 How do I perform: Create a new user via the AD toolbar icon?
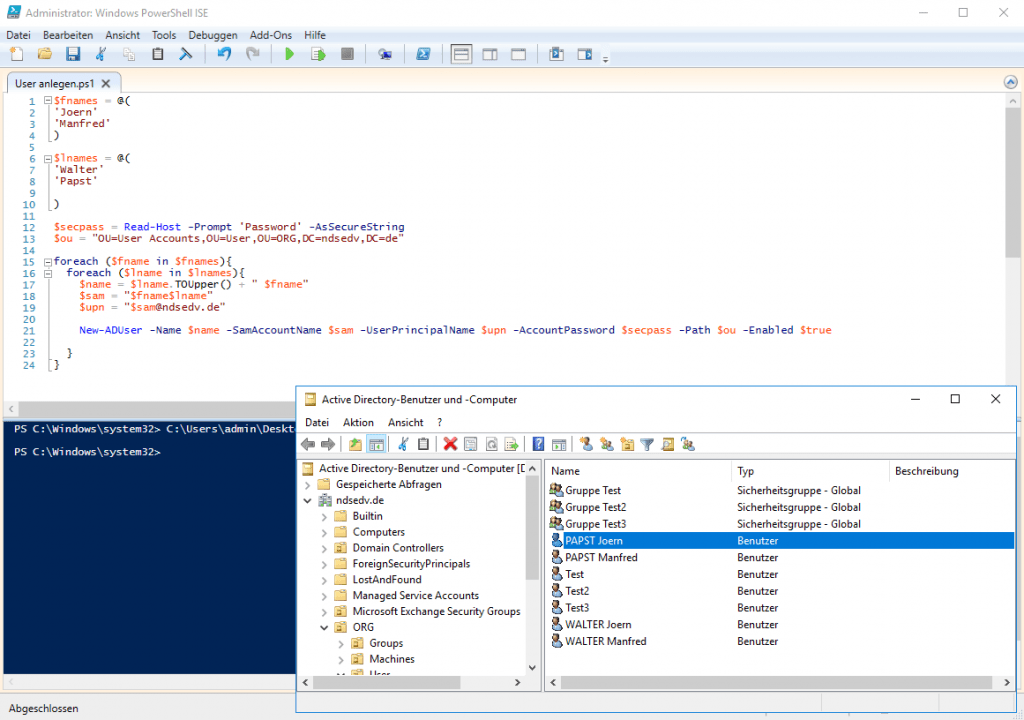click(x=586, y=444)
